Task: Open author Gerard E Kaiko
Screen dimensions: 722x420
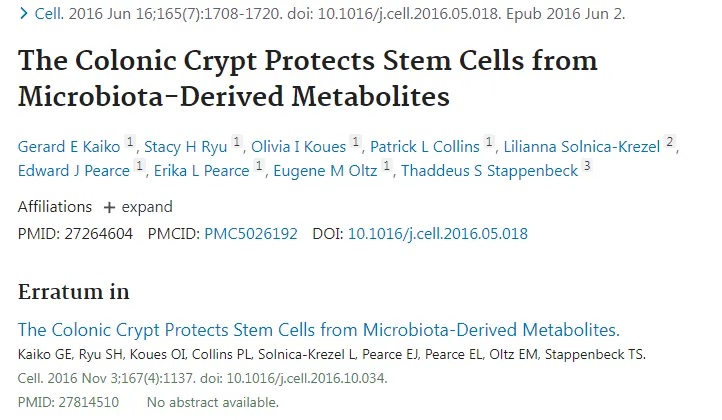Action: 69,147
